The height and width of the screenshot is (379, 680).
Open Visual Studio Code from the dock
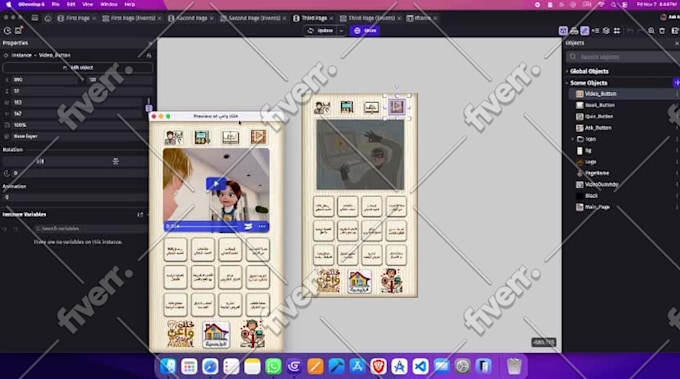click(420, 366)
